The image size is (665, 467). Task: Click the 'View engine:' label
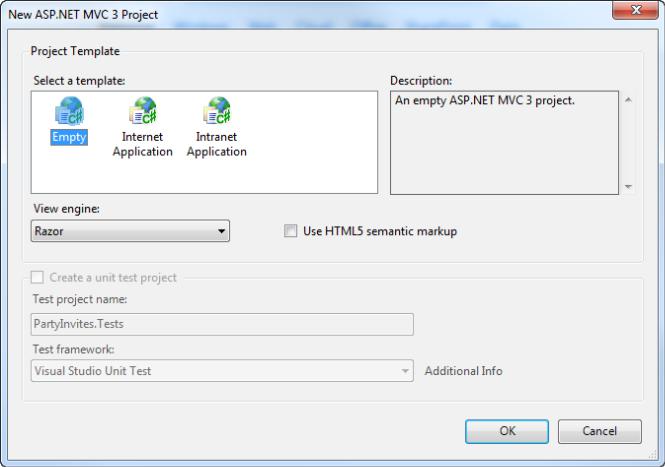(x=67, y=209)
